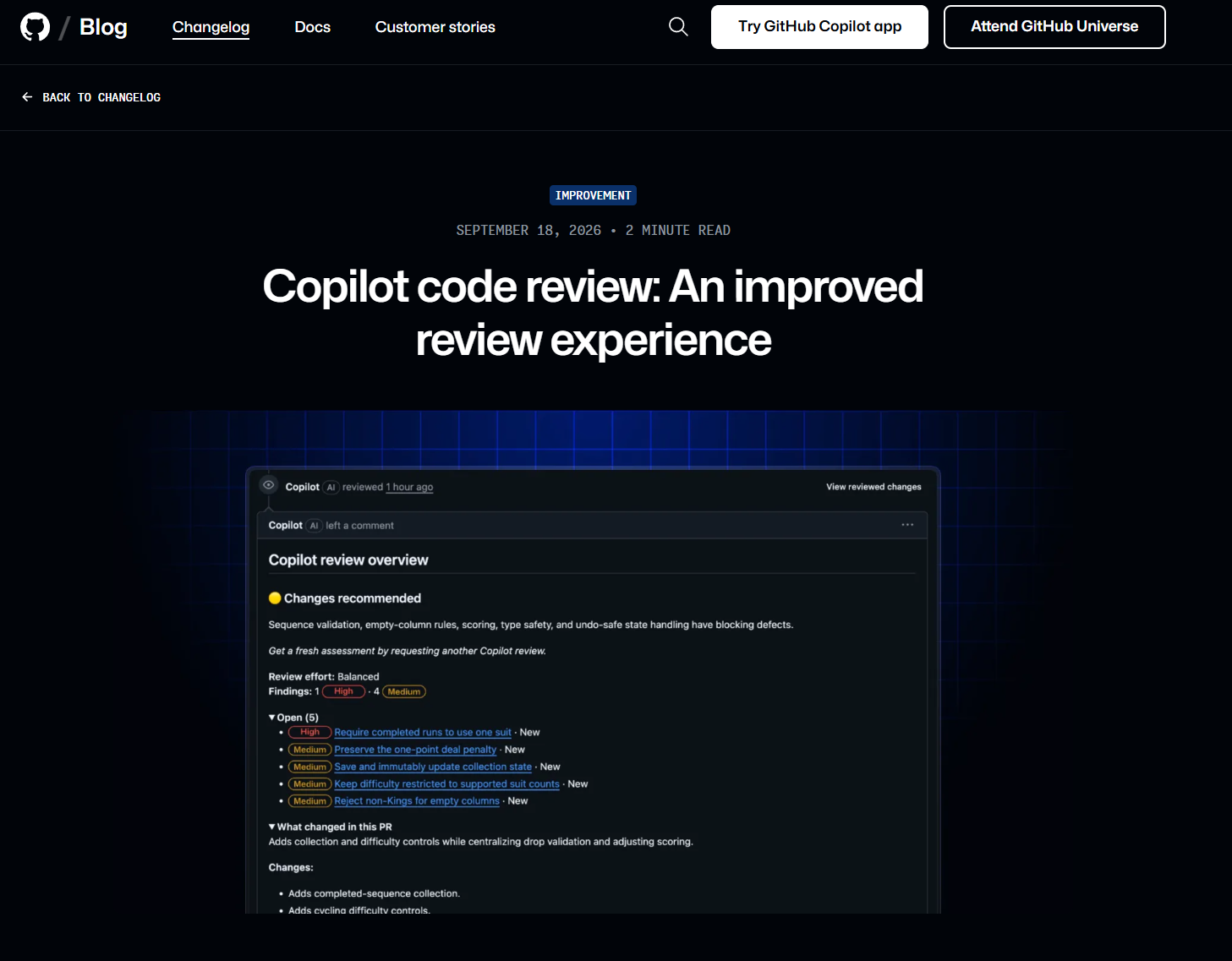This screenshot has height=961, width=1232.
Task: Click the Medium badge beside Preserve the one-point
Action: pos(309,750)
